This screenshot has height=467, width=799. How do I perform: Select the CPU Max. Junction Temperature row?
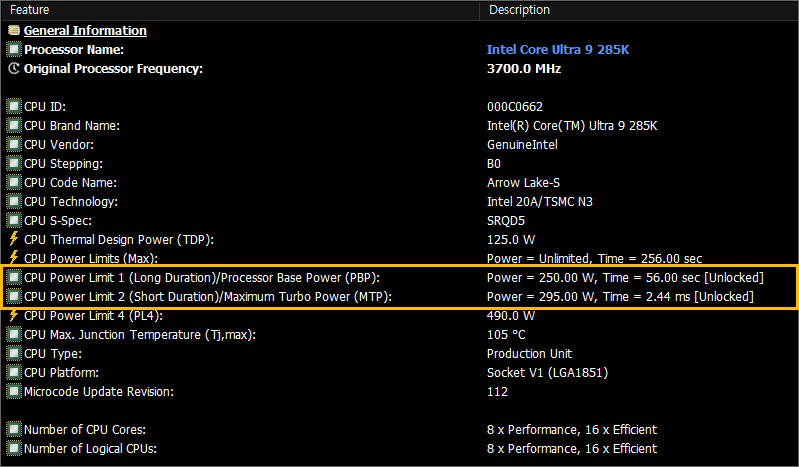coord(400,334)
